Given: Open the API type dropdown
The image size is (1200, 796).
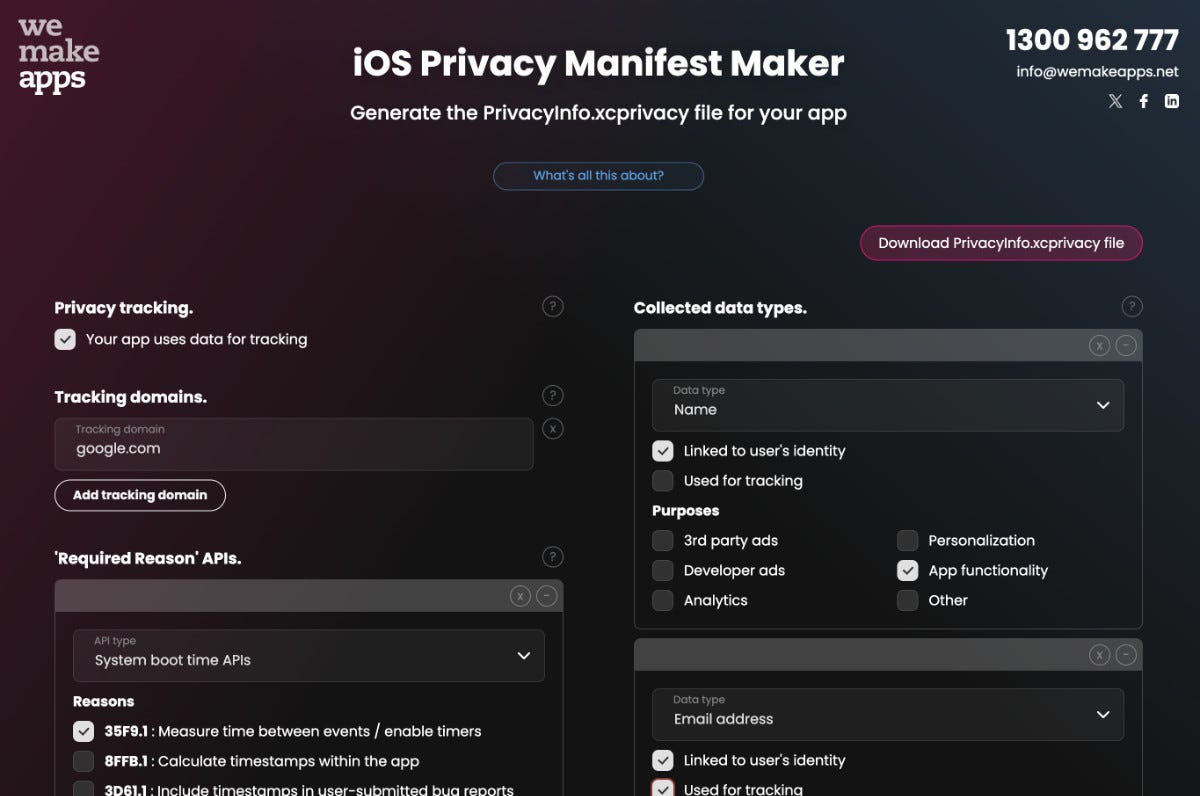Looking at the screenshot, I should 308,655.
